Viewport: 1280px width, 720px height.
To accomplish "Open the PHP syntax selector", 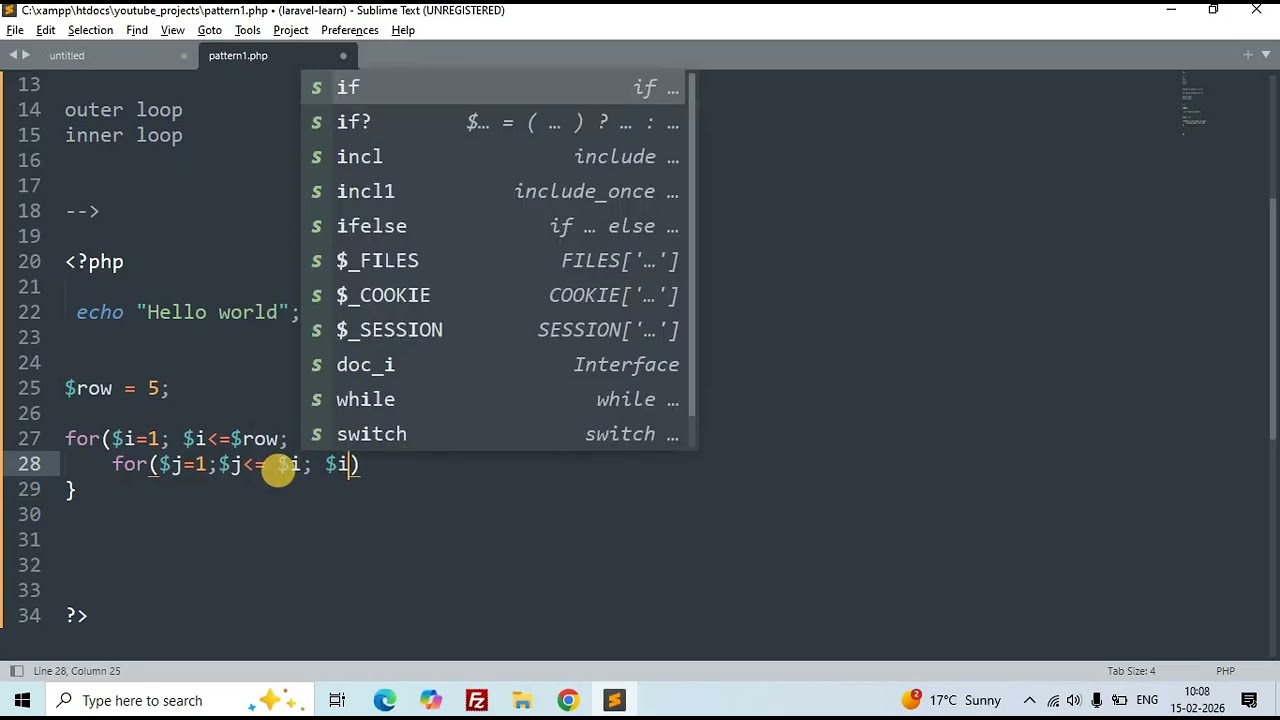I will point(1225,671).
